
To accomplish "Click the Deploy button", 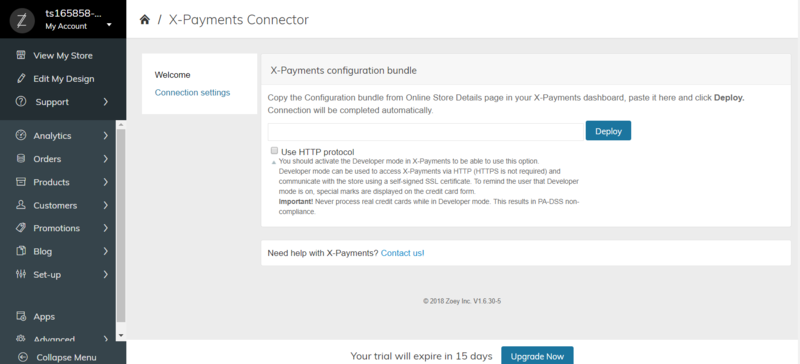I will click(x=608, y=131).
